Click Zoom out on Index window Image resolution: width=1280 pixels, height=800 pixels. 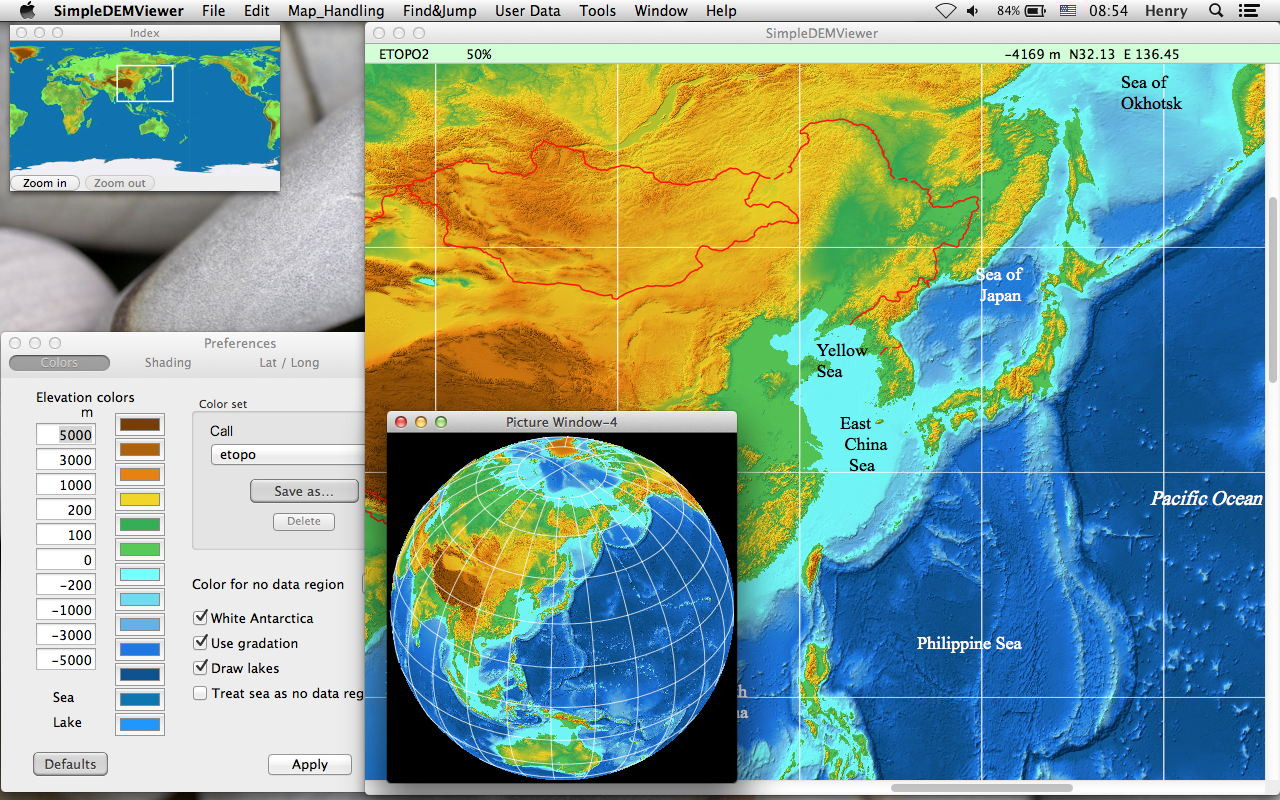click(x=120, y=183)
